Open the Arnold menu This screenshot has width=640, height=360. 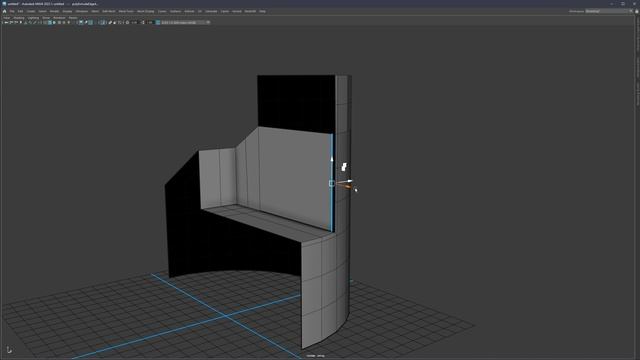237,11
